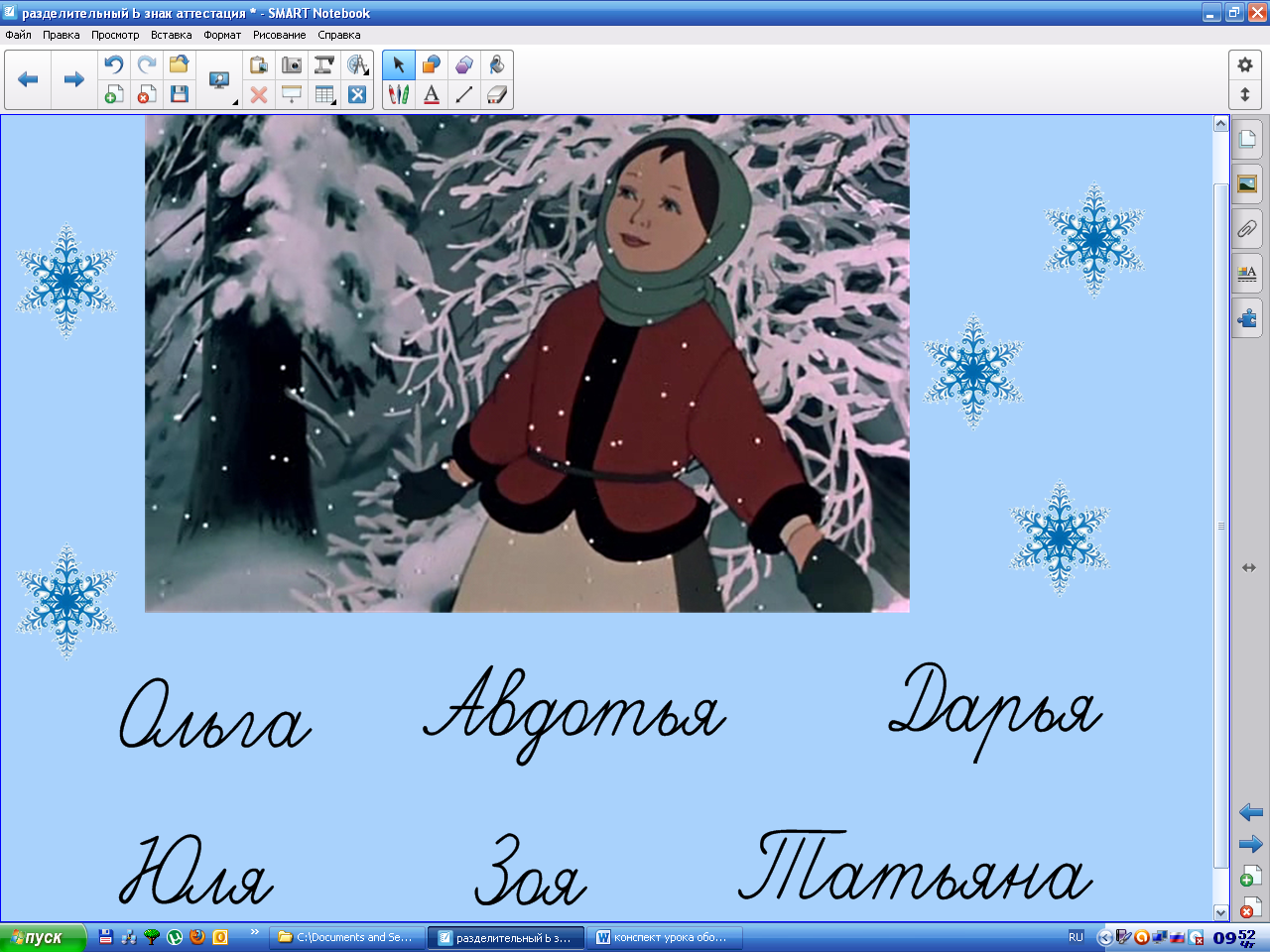Add page using sidebar plus icon
The height and width of the screenshot is (952, 1270).
coord(1250,876)
